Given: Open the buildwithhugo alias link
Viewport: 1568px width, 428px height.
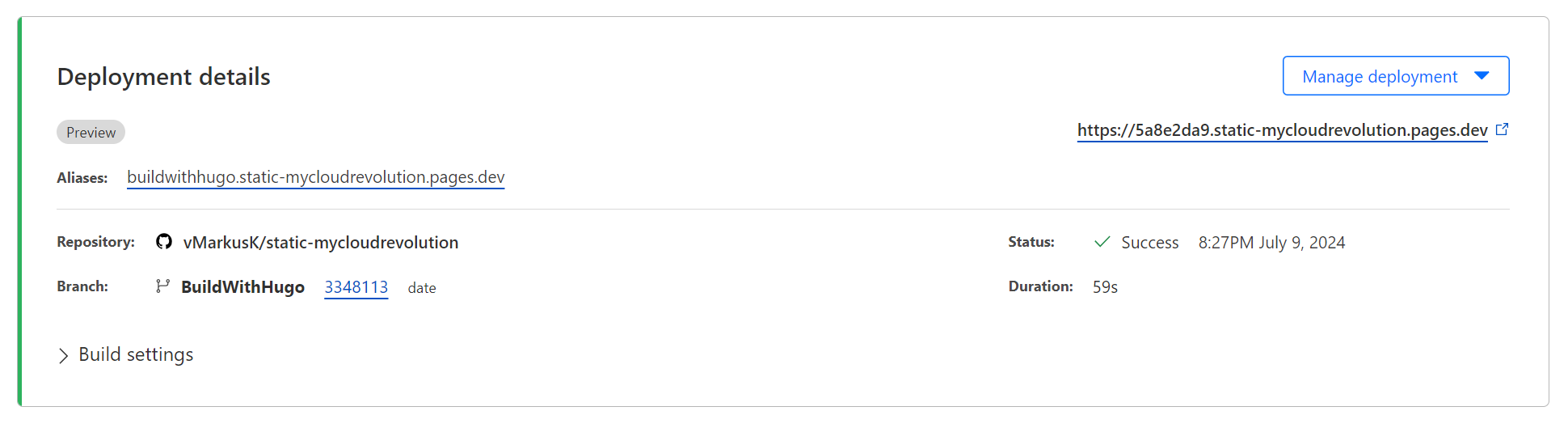Looking at the screenshot, I should click(x=315, y=177).
